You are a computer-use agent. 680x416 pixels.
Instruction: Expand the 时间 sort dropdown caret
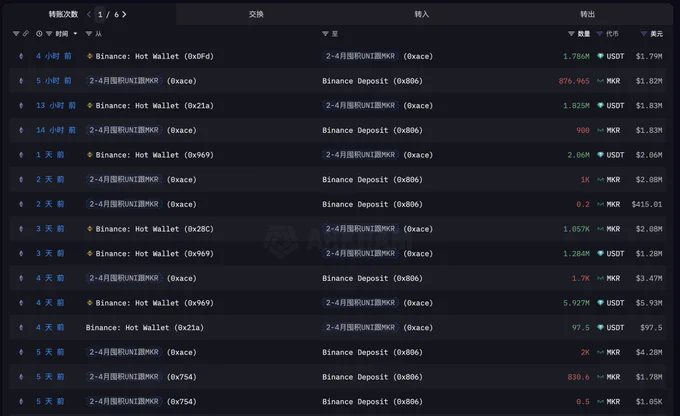pyautogui.click(x=75, y=33)
